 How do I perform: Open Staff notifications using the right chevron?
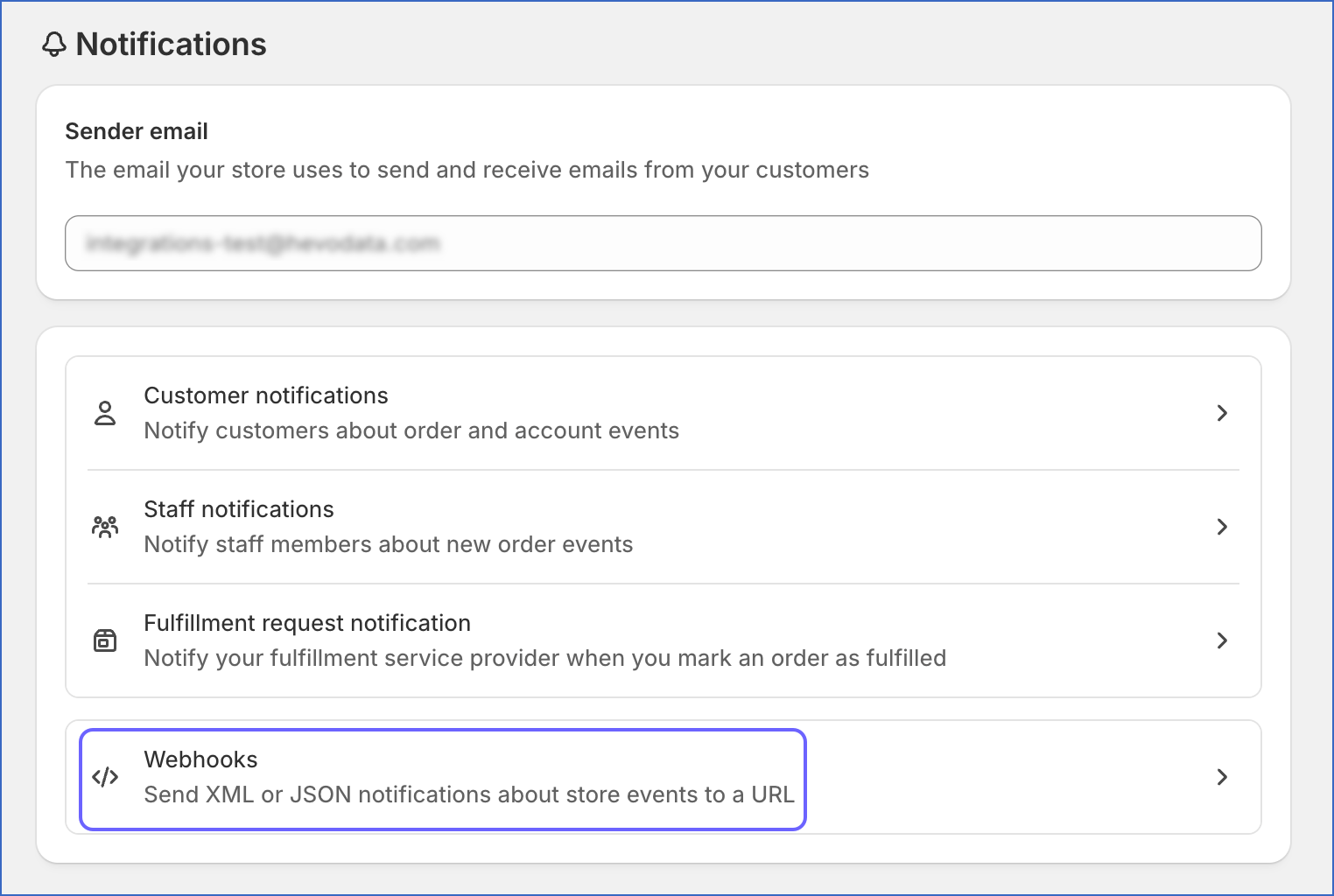coord(1222,527)
